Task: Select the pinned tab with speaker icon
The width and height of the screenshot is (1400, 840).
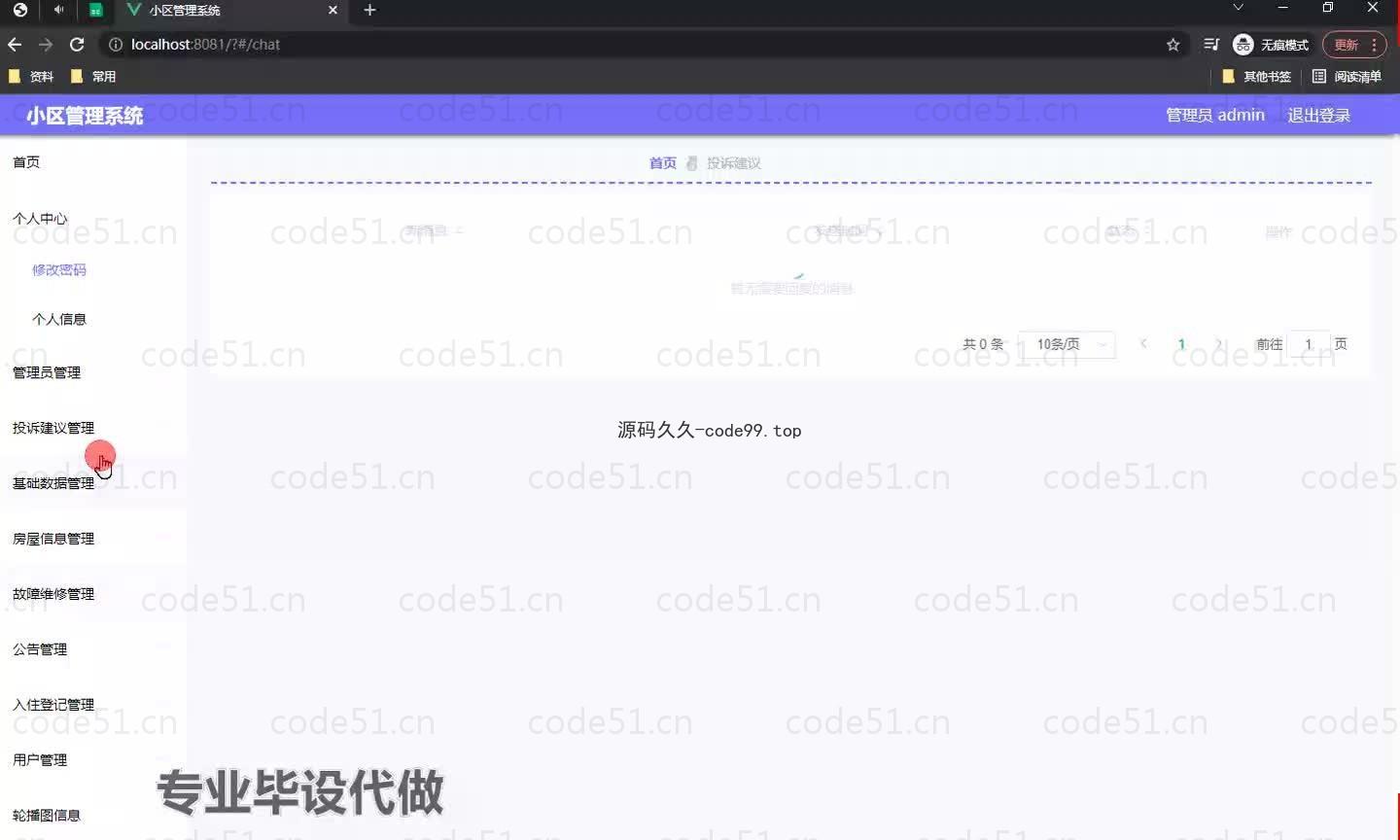Action: [58, 10]
